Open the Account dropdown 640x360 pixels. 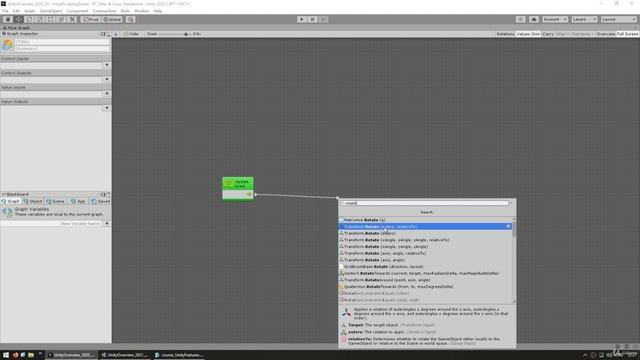tap(555, 19)
